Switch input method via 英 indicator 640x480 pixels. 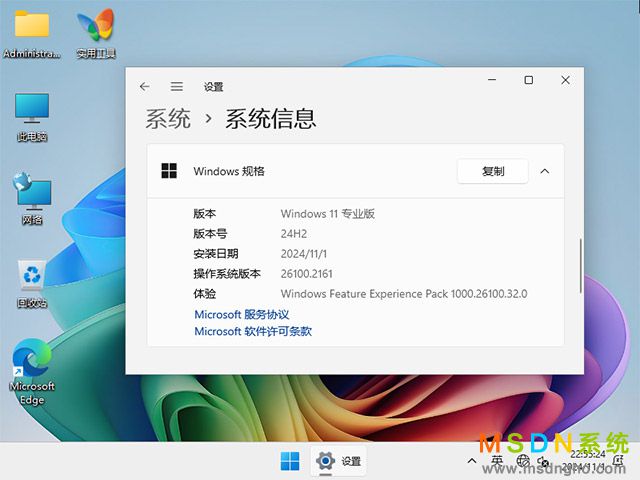point(497,461)
